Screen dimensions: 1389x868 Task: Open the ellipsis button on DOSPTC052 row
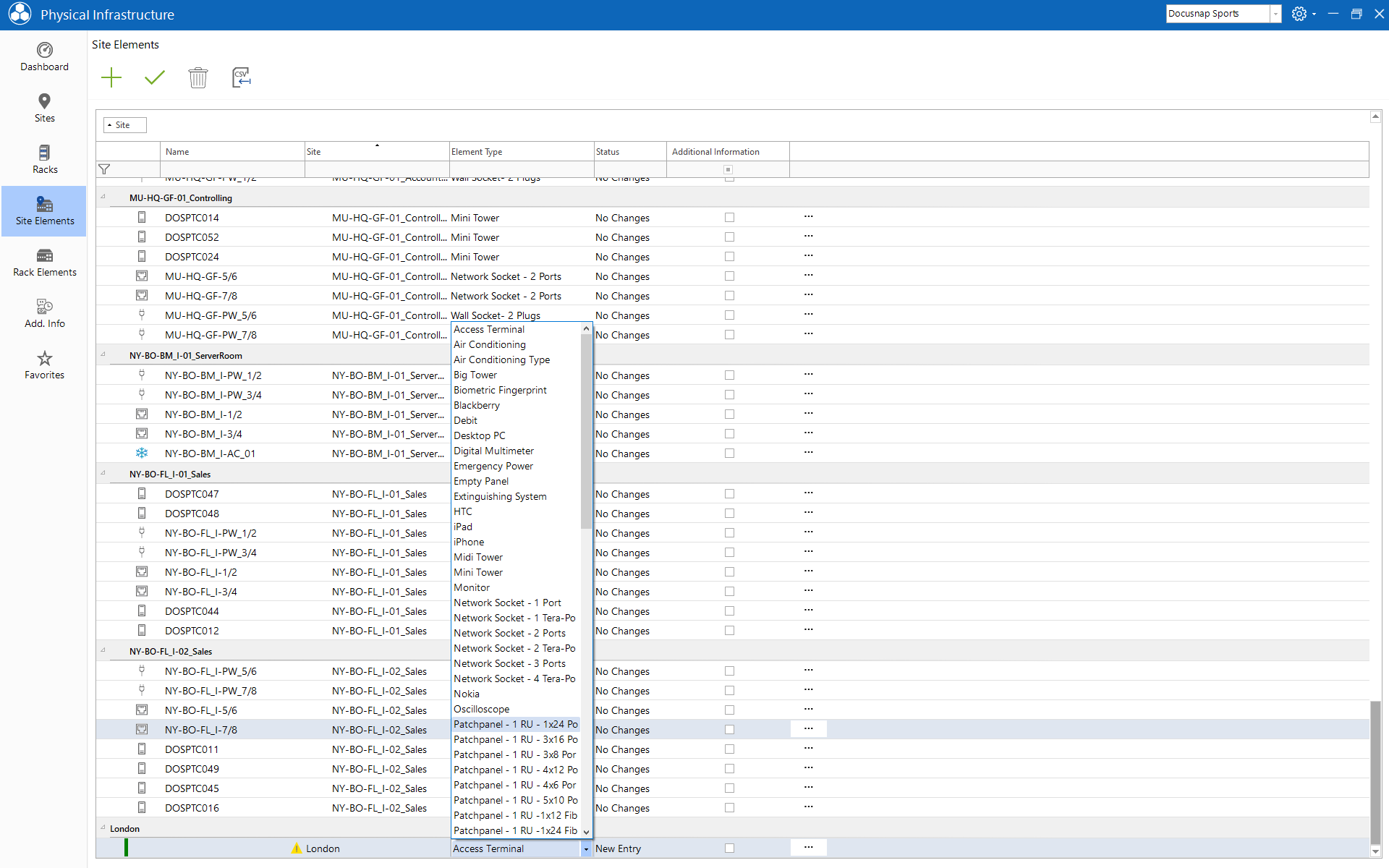(x=809, y=237)
